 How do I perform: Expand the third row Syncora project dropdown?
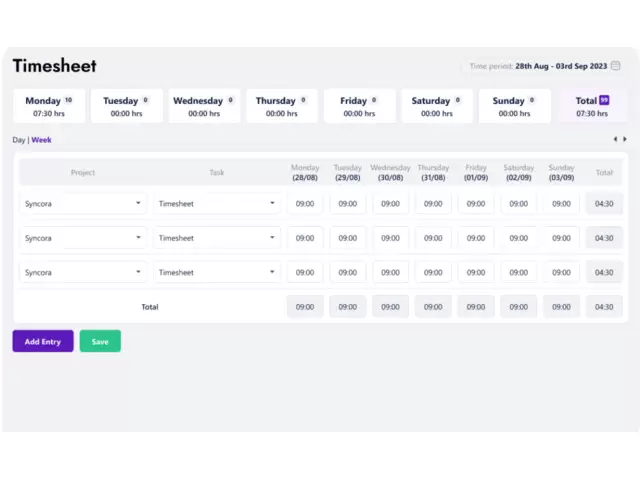[83, 272]
